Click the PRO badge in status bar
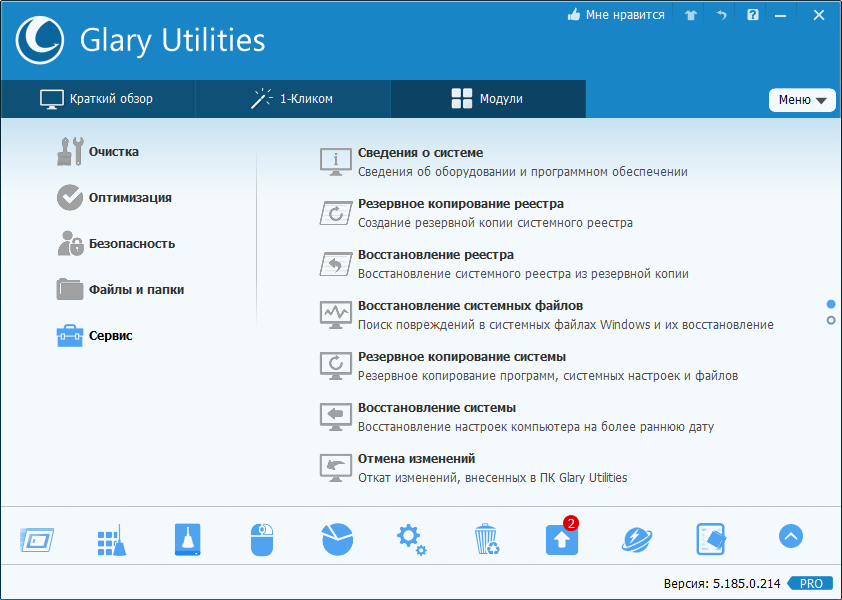This screenshot has height=600, width=842. point(811,583)
